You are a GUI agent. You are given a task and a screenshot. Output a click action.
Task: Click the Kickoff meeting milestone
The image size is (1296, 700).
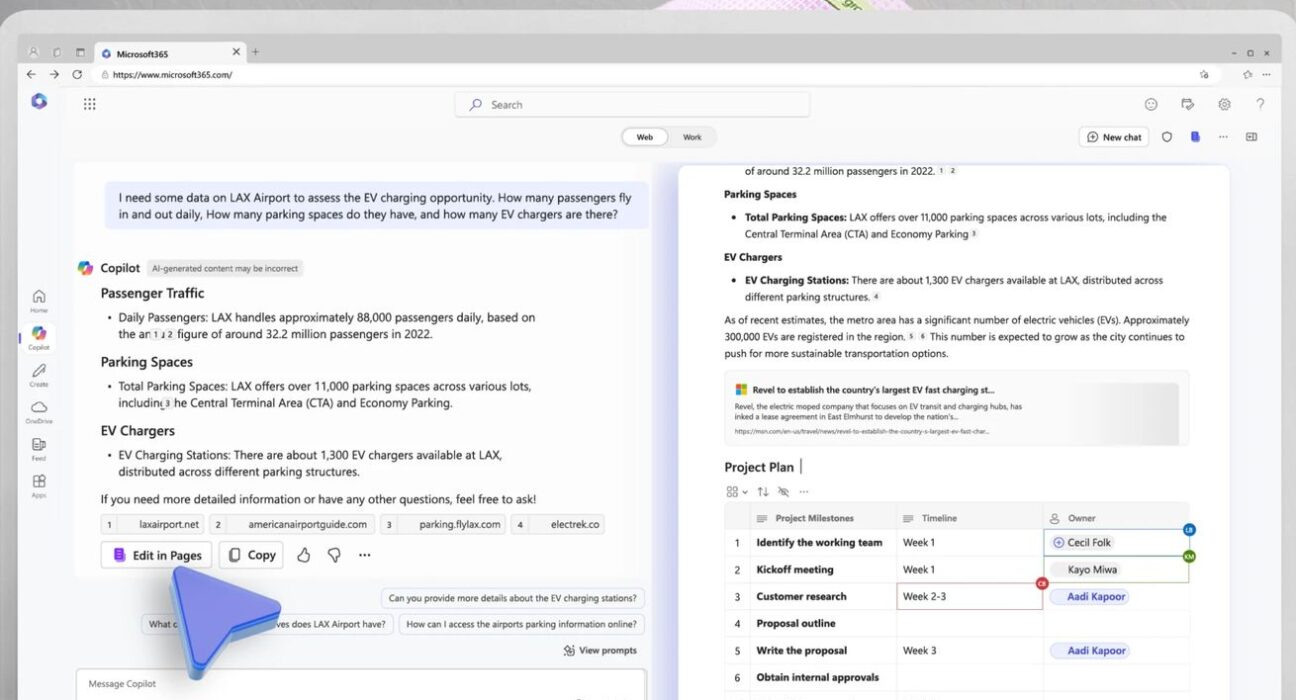pyautogui.click(x=794, y=569)
